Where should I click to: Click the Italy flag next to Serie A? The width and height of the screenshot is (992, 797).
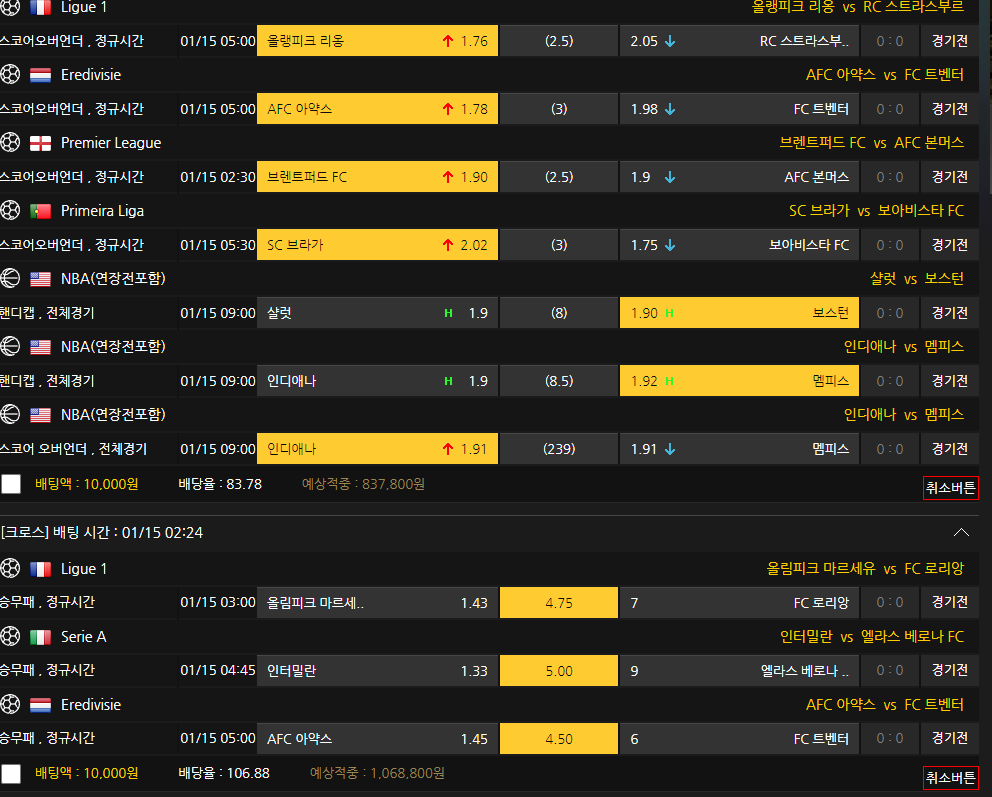point(40,637)
